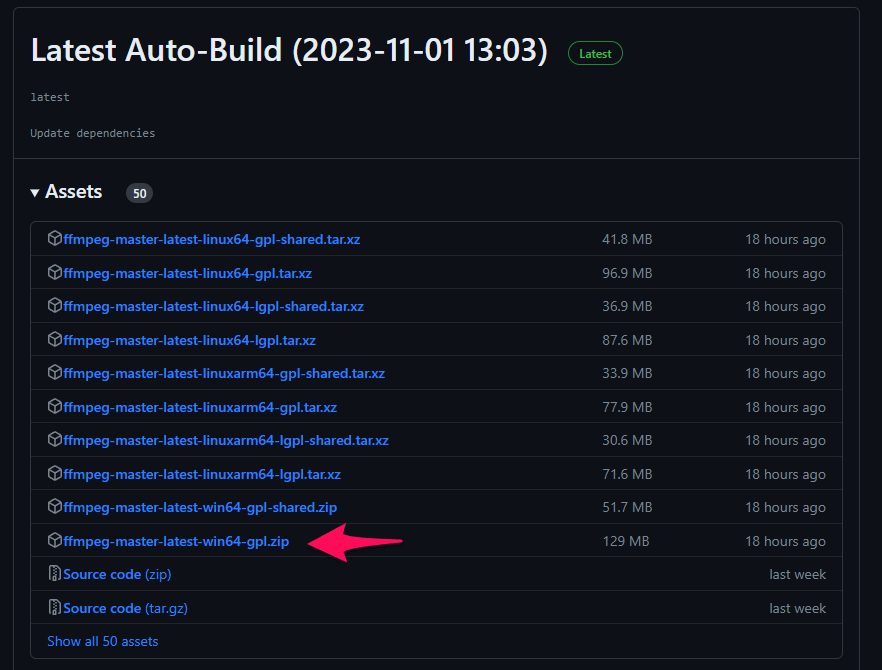Click package icon beside linux64-lgpl.tar.xz

(55, 339)
